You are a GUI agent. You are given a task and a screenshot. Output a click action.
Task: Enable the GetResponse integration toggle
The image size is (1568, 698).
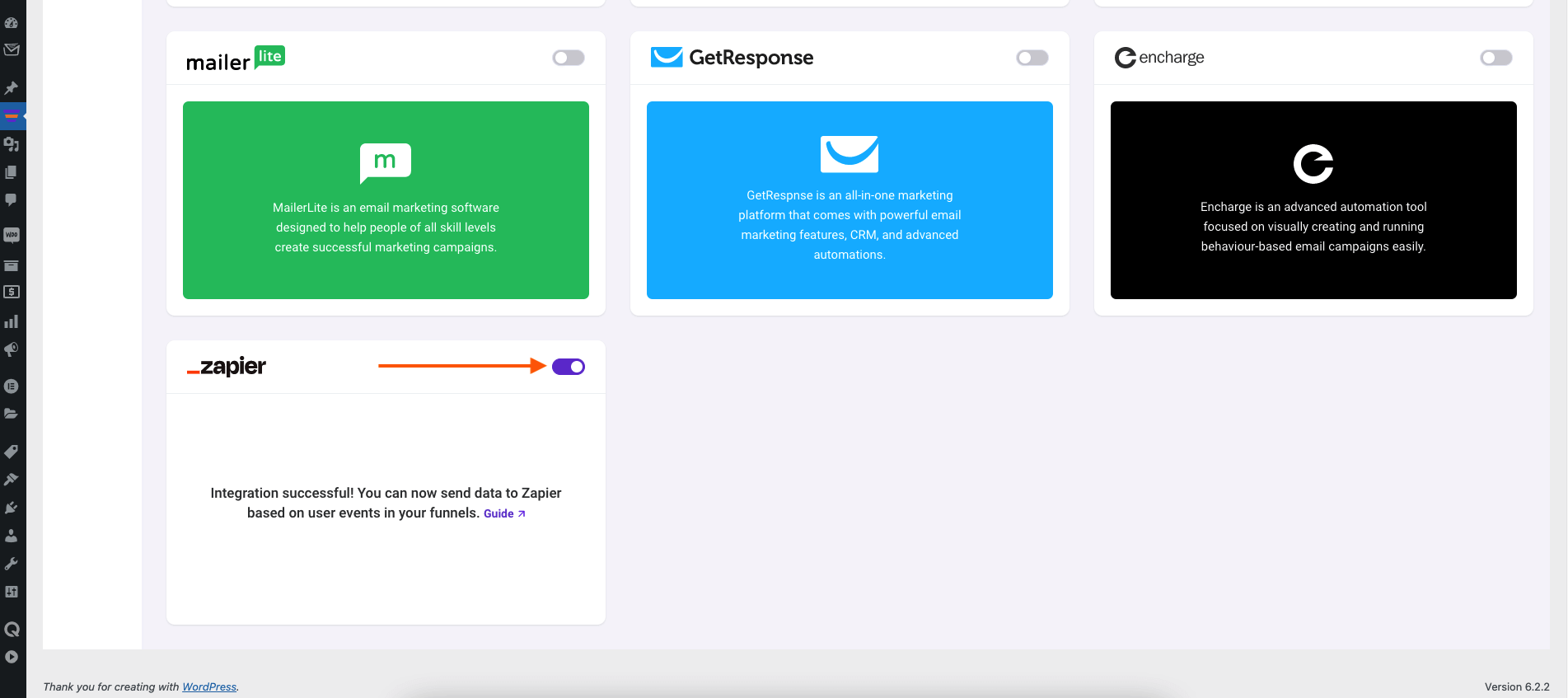point(1032,58)
